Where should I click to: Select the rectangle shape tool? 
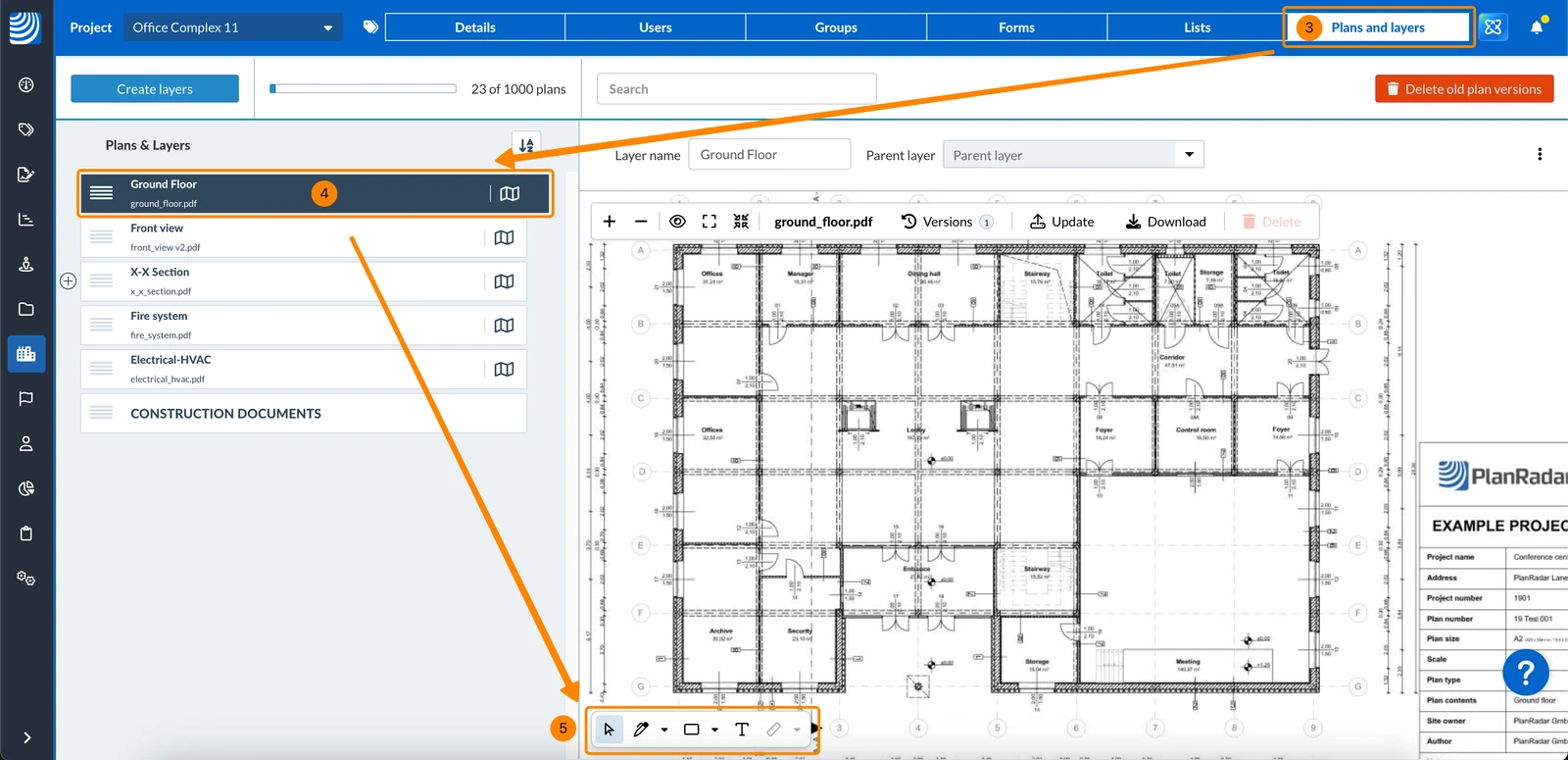coord(691,729)
